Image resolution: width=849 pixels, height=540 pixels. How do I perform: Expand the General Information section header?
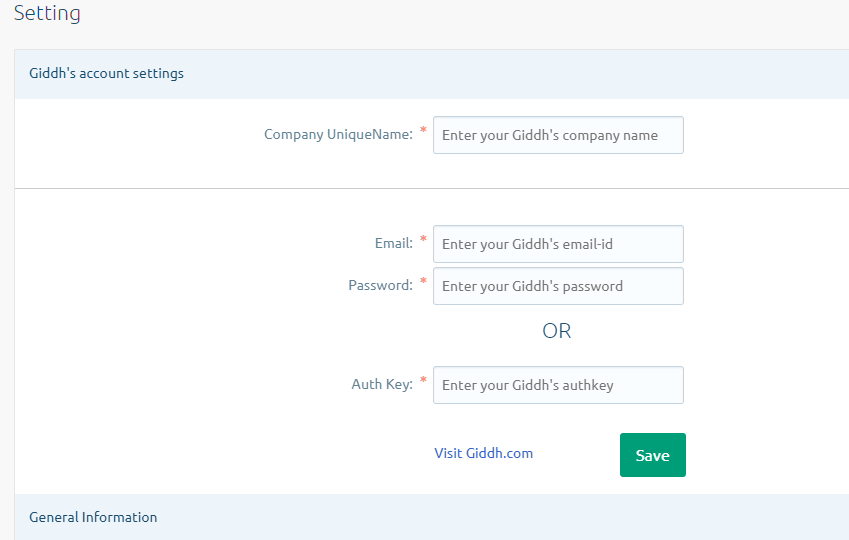coord(93,517)
